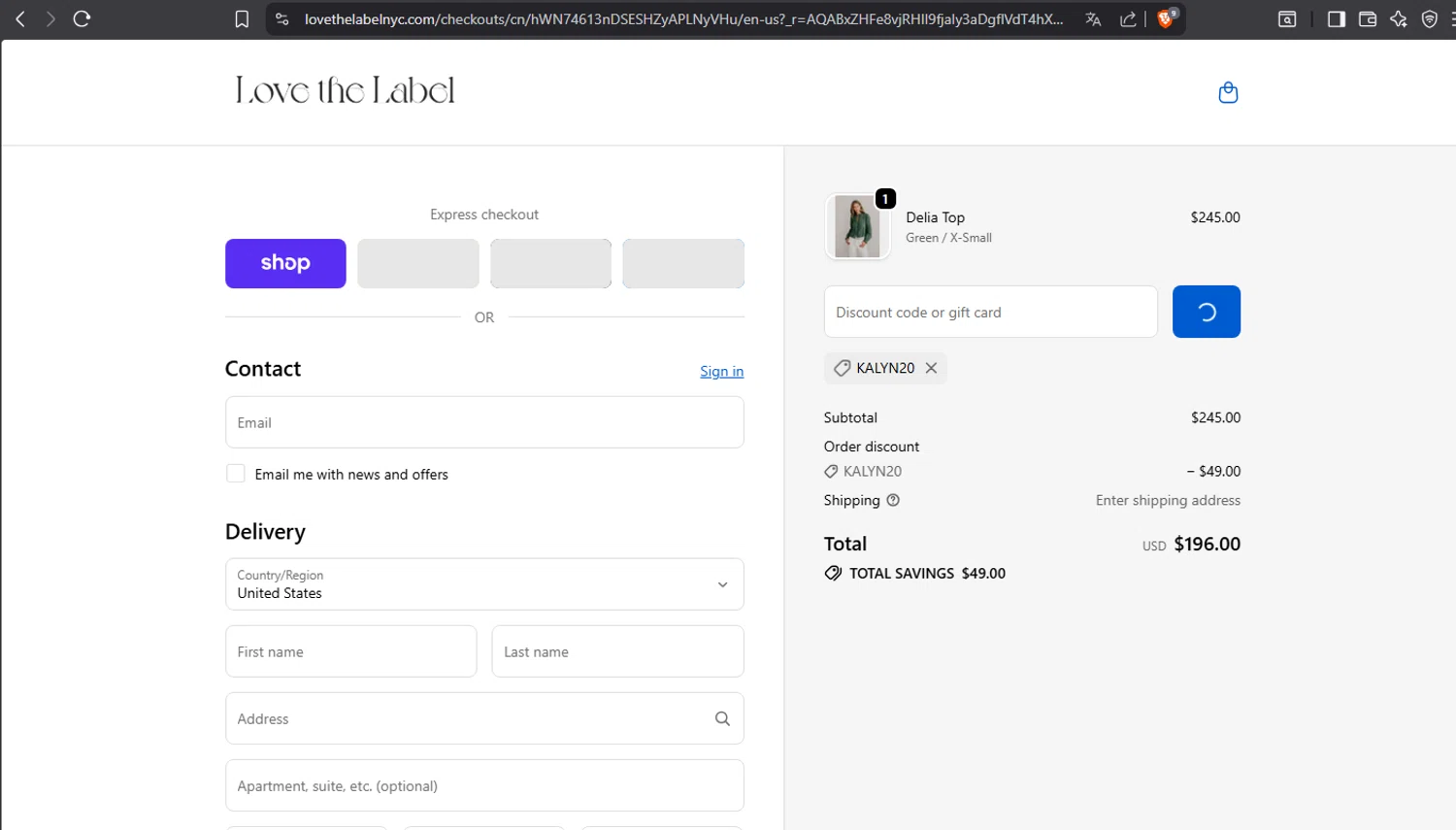Screen dimensions: 1456x830
Task: Click the Green / X-Small variant text
Action: tap(948, 238)
